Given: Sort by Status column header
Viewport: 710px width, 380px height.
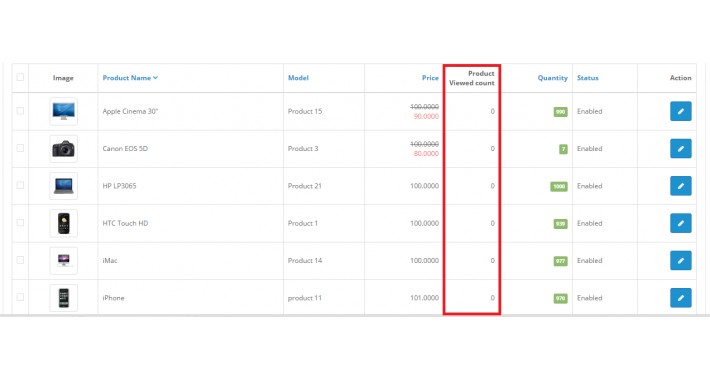Looking at the screenshot, I should [x=588, y=78].
